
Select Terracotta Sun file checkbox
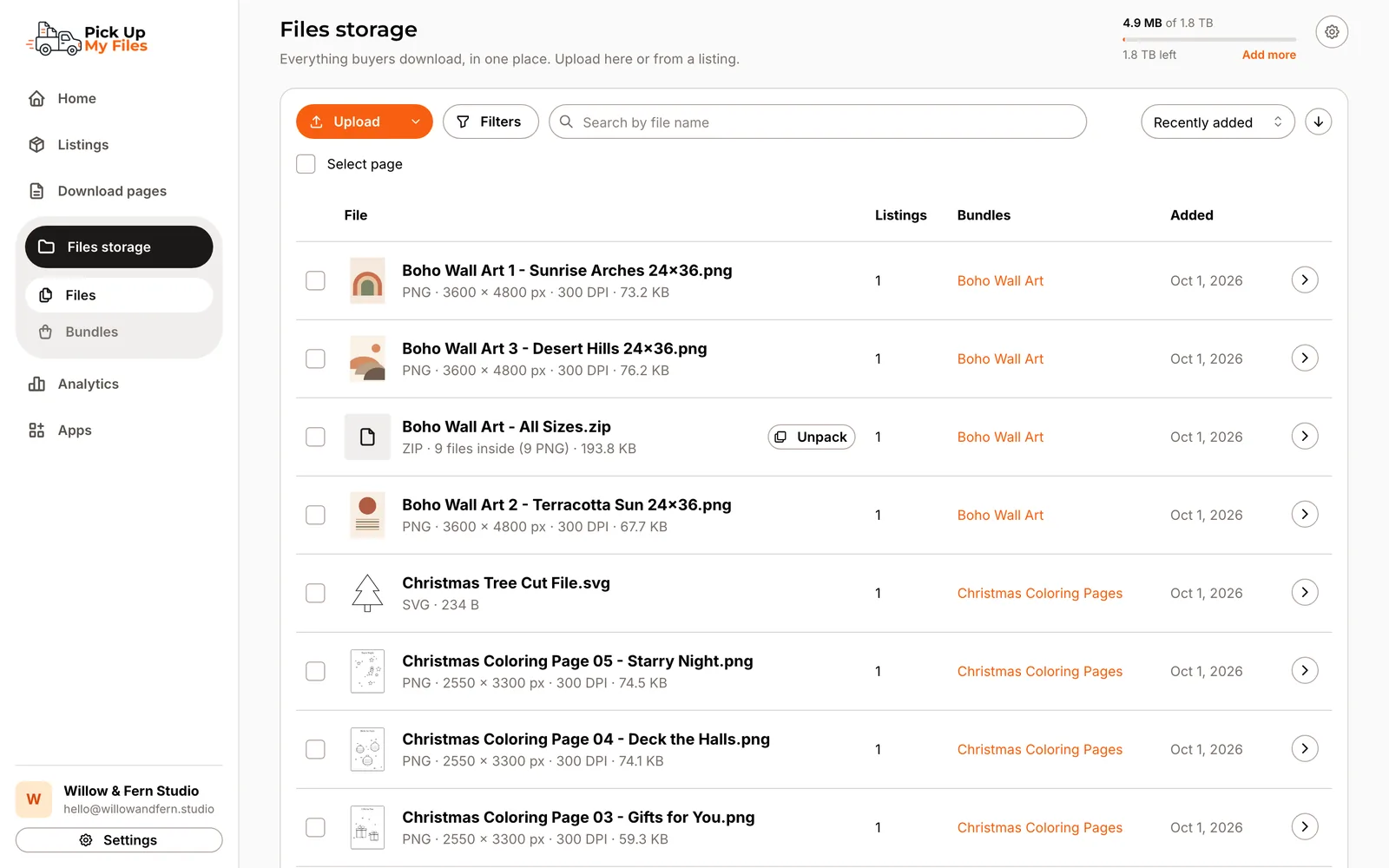315,515
